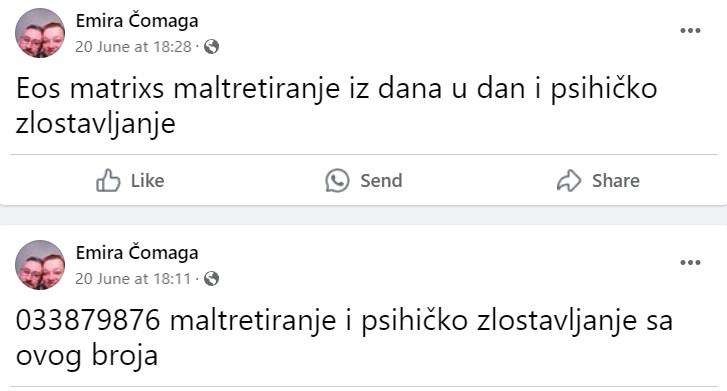Click the globe privacy icon on 18:28 post
This screenshot has width=727, height=391.
pos(211,47)
